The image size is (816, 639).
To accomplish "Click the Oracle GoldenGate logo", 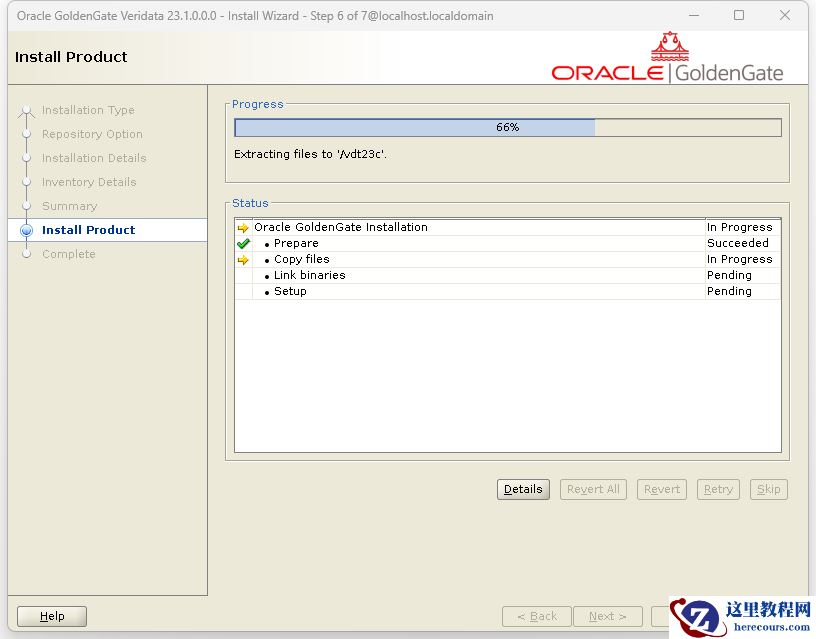I will click(x=667, y=57).
